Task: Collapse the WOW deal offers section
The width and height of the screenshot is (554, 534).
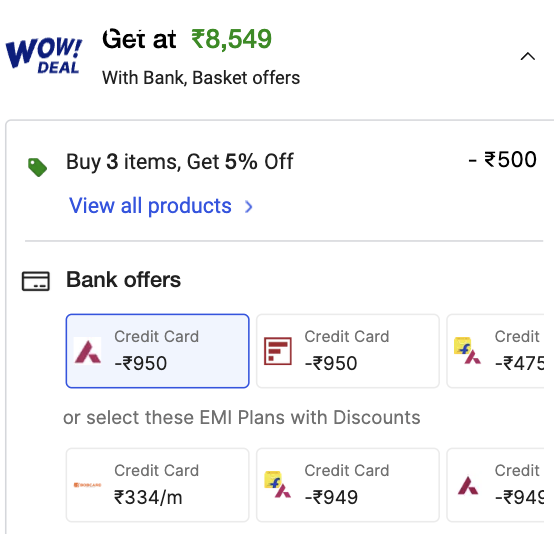Action: click(x=528, y=56)
